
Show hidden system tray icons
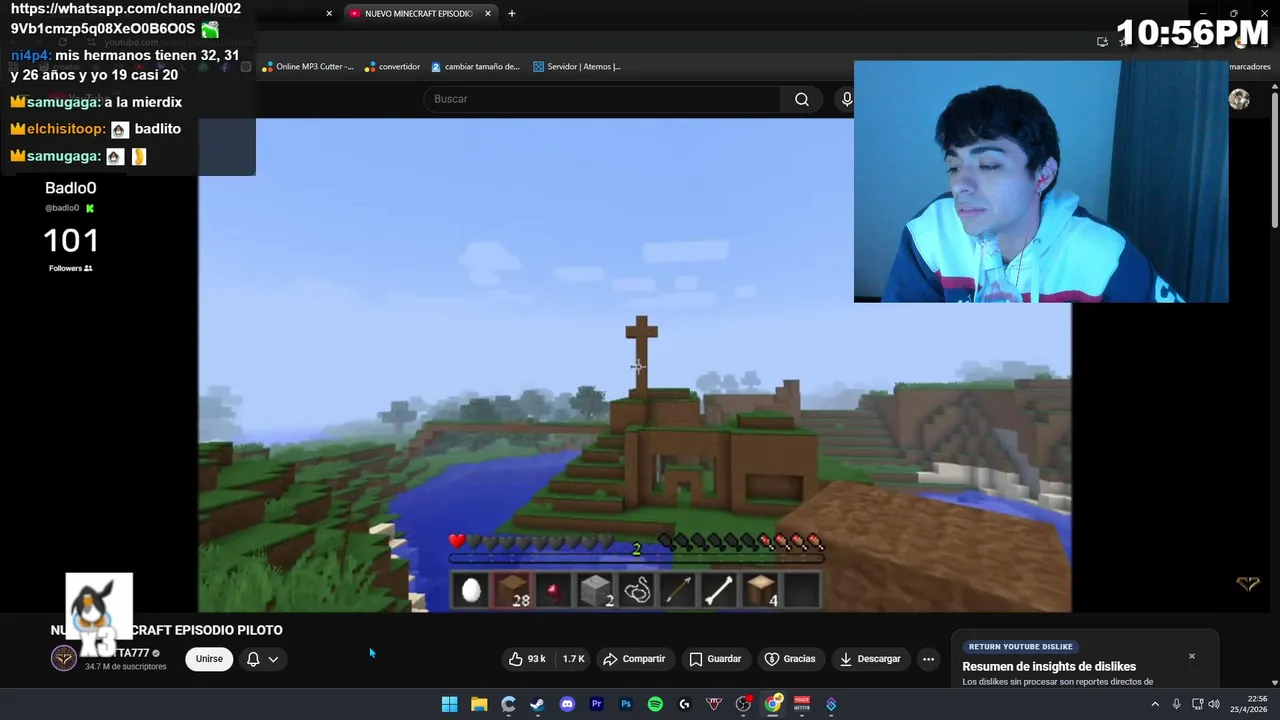pos(1155,704)
